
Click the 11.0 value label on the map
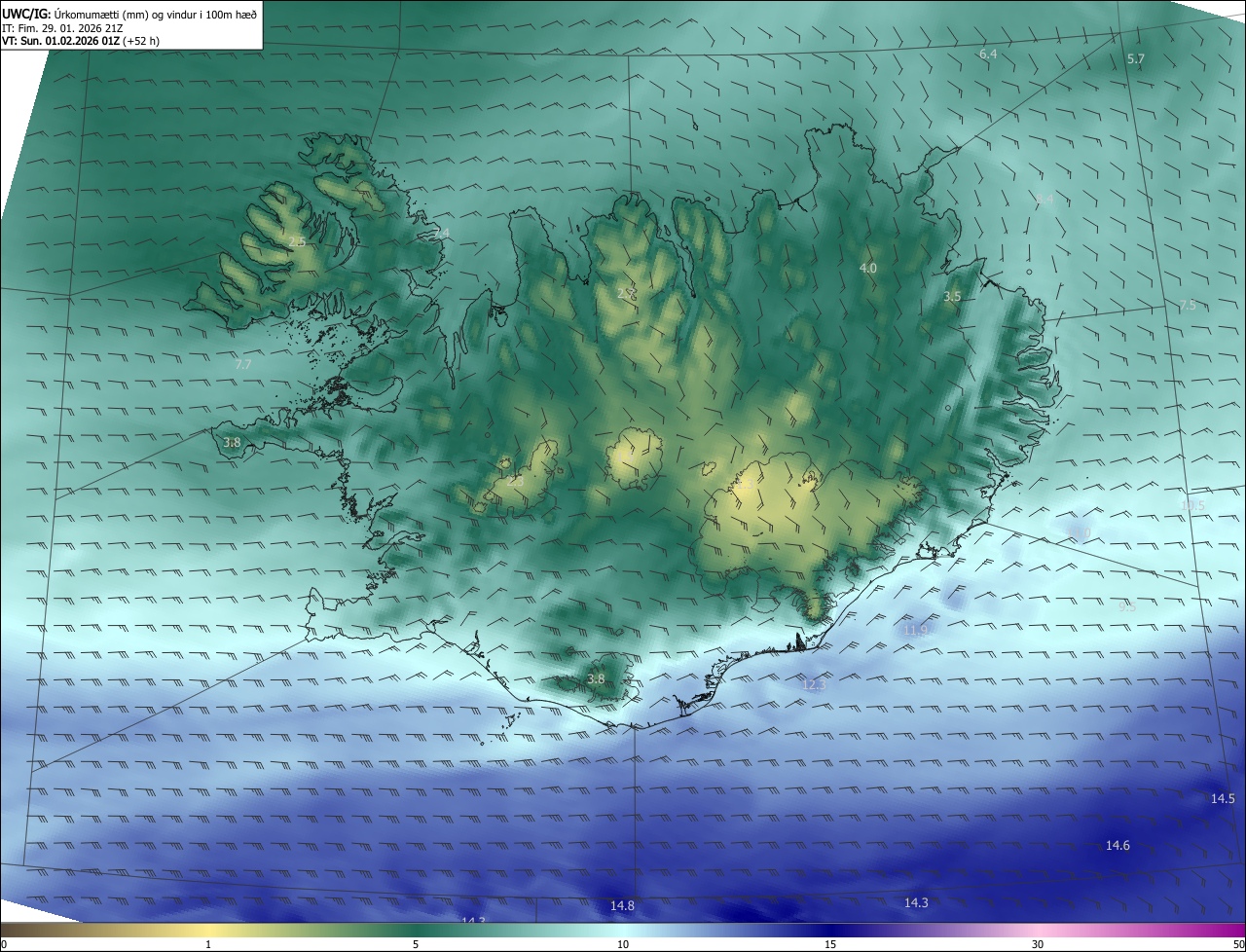tap(1080, 533)
